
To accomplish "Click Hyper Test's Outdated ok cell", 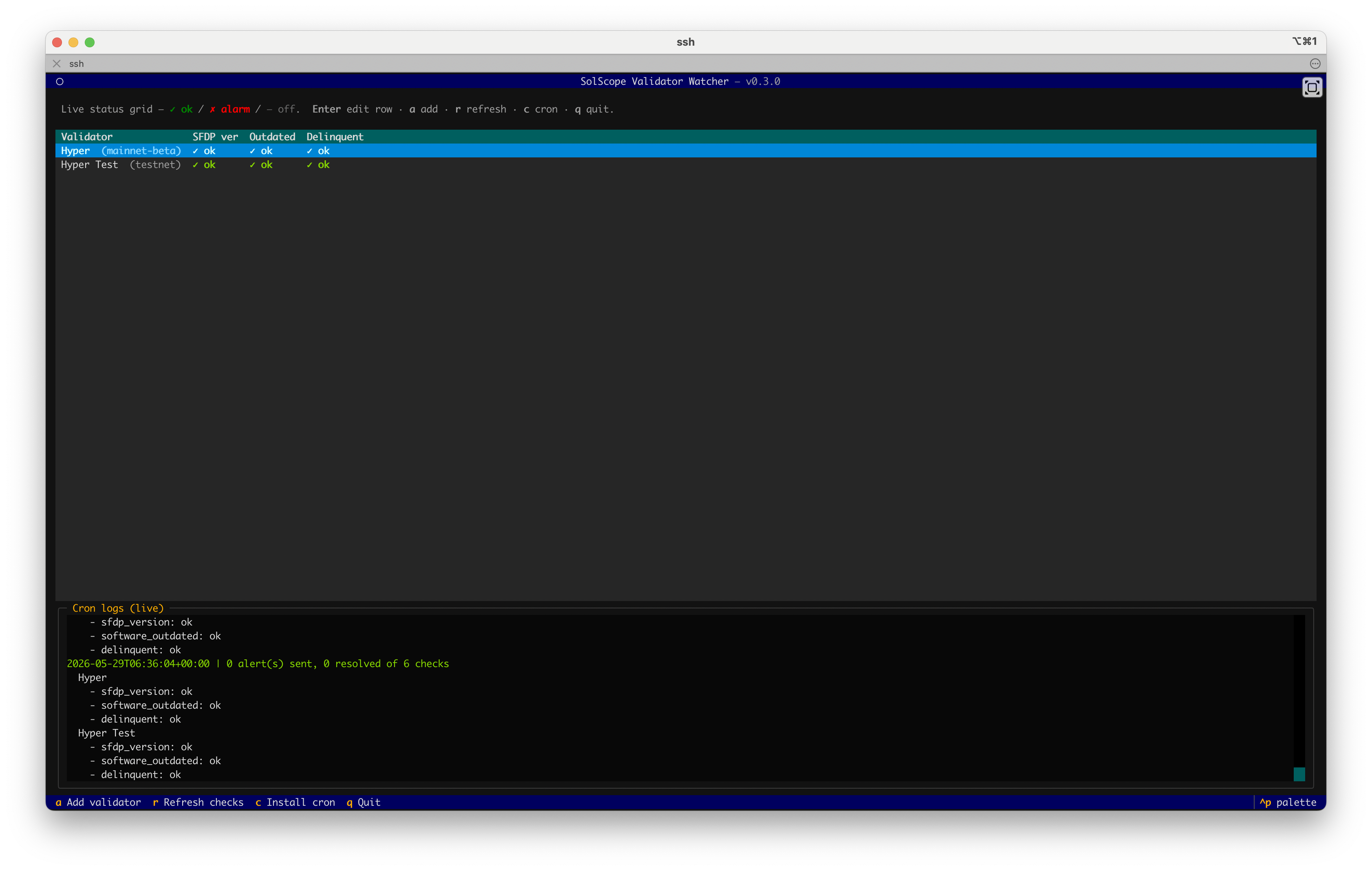I will (260, 165).
